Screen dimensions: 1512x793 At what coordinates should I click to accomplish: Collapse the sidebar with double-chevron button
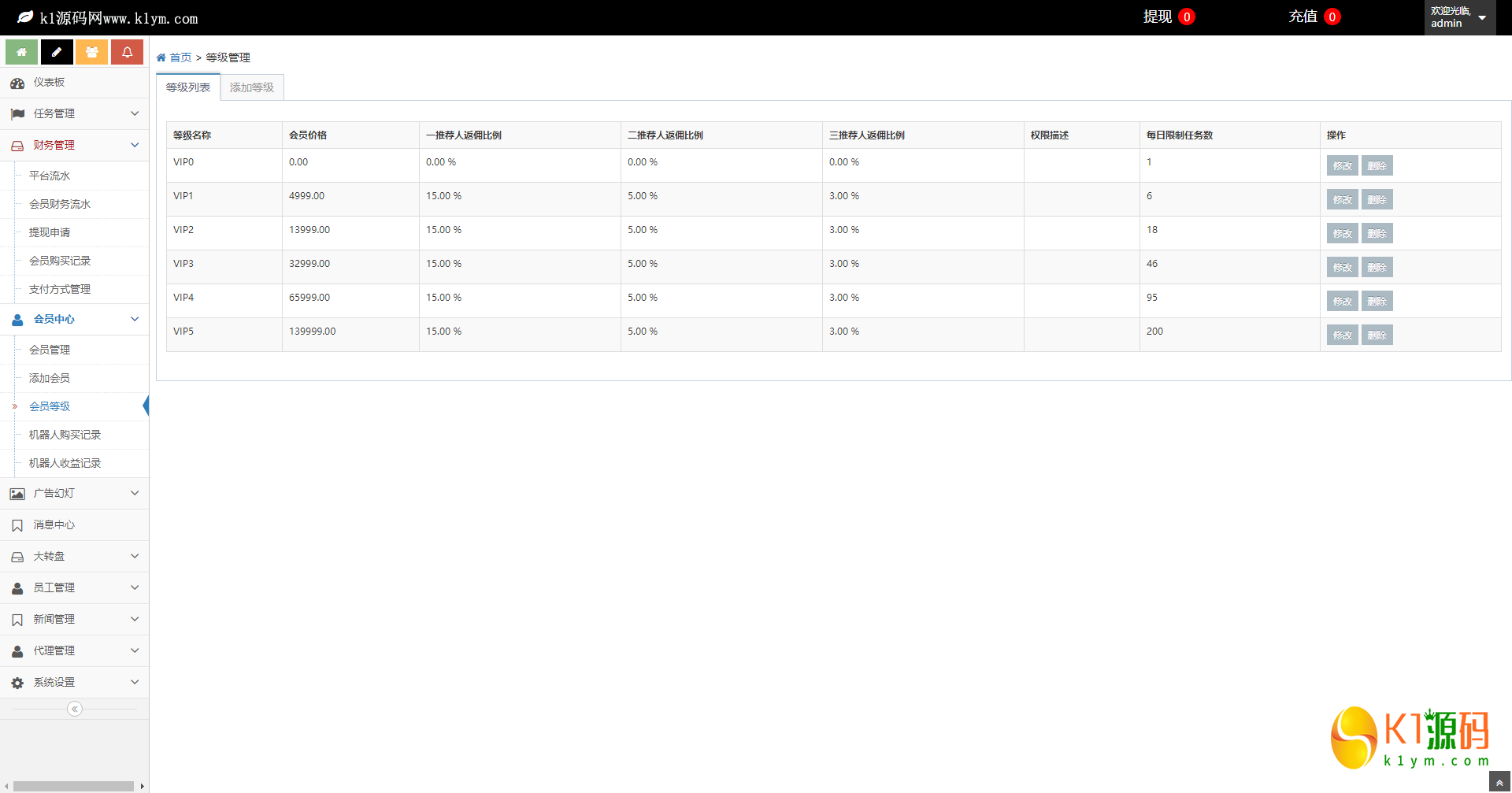pyautogui.click(x=75, y=709)
